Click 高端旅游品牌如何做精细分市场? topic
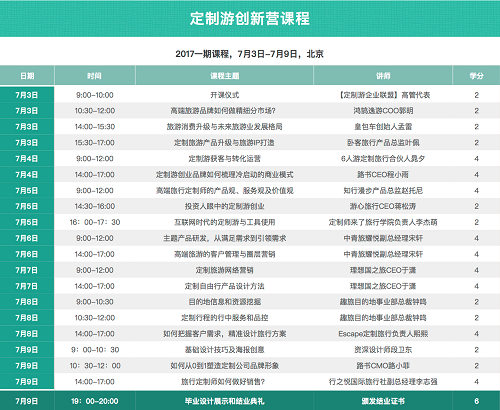Image resolution: width=500 pixels, height=410 pixels. 223,111
